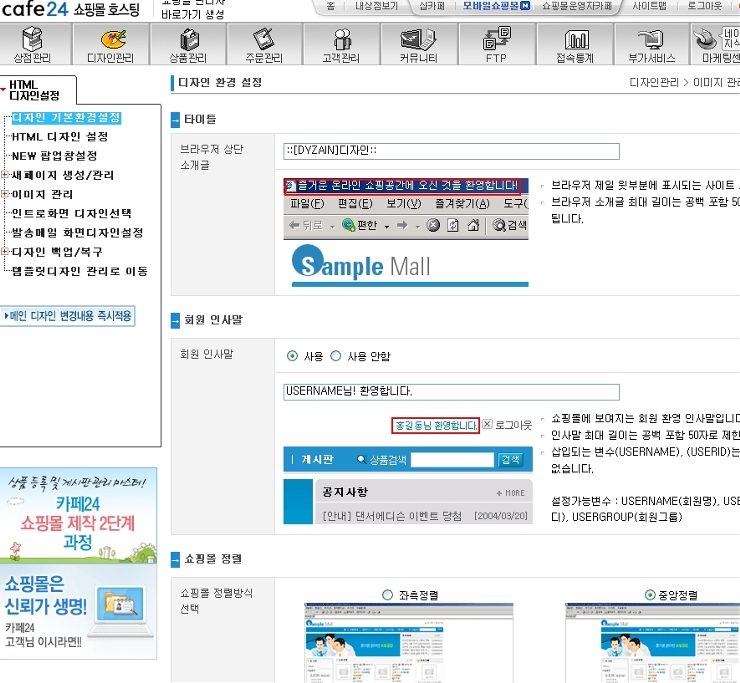Open the 부가서비스 icon
The image size is (740, 683).
coord(652,44)
